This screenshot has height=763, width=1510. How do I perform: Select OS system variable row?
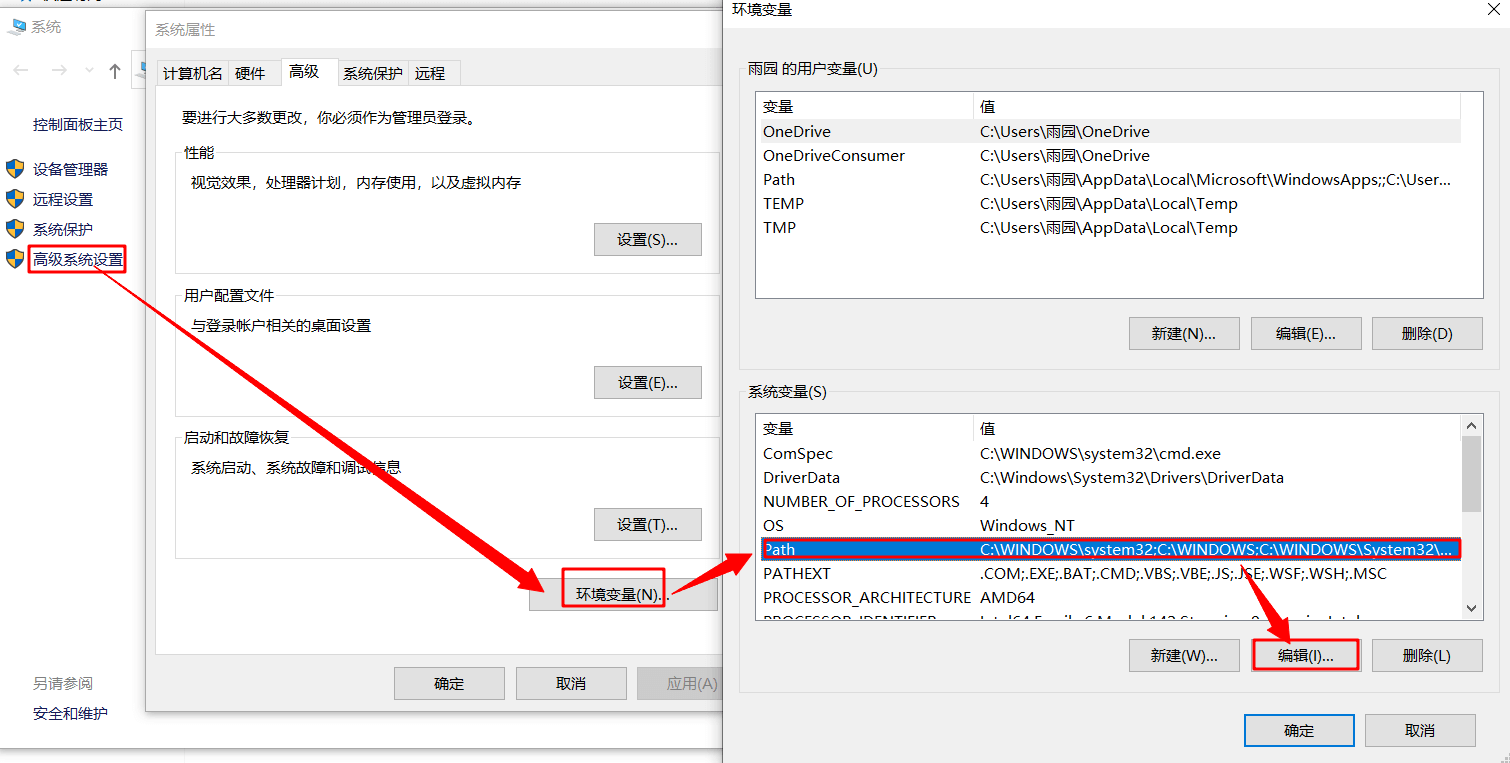tap(1108, 525)
